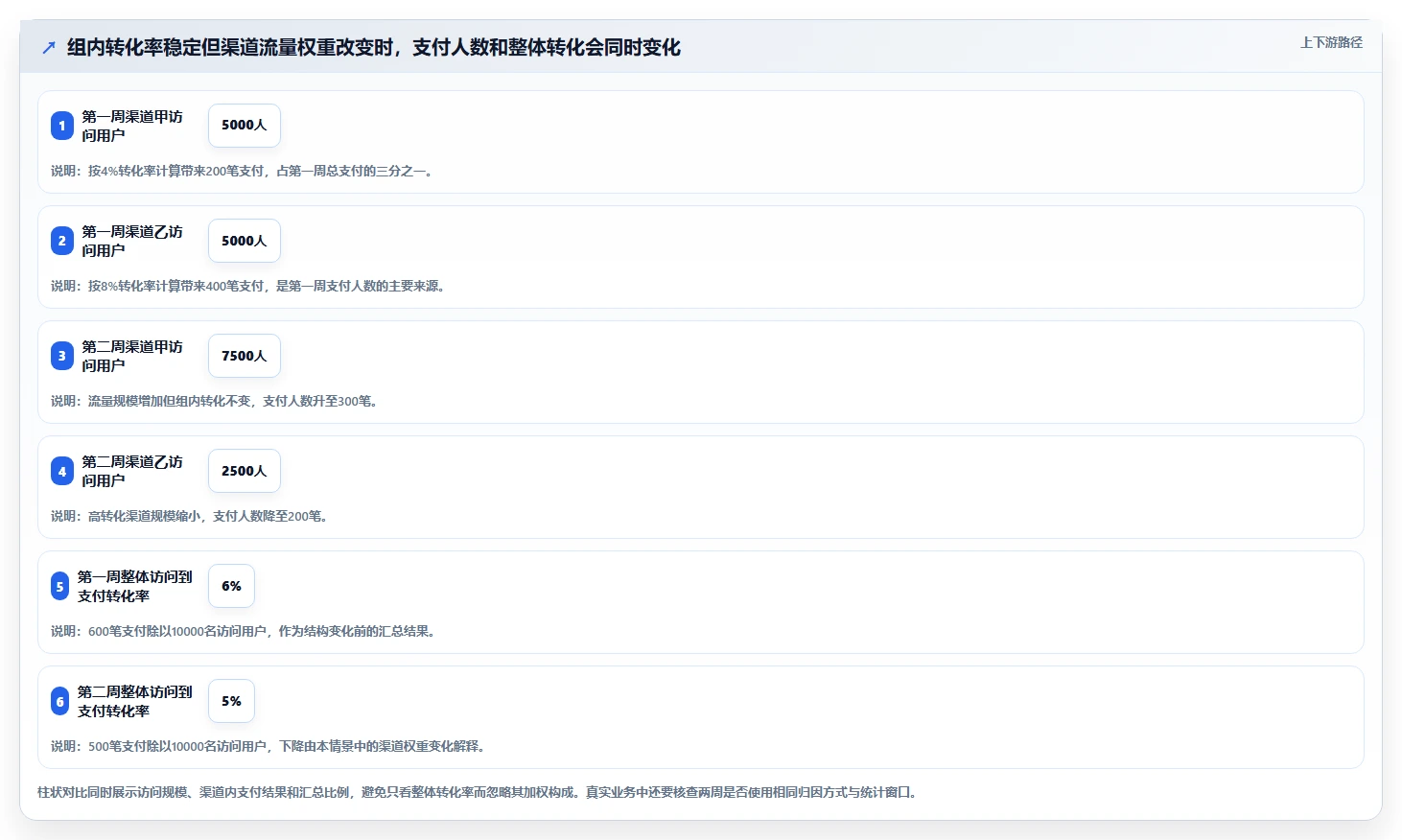Select the 5000人 value for 第一周渠道甲

(245, 126)
